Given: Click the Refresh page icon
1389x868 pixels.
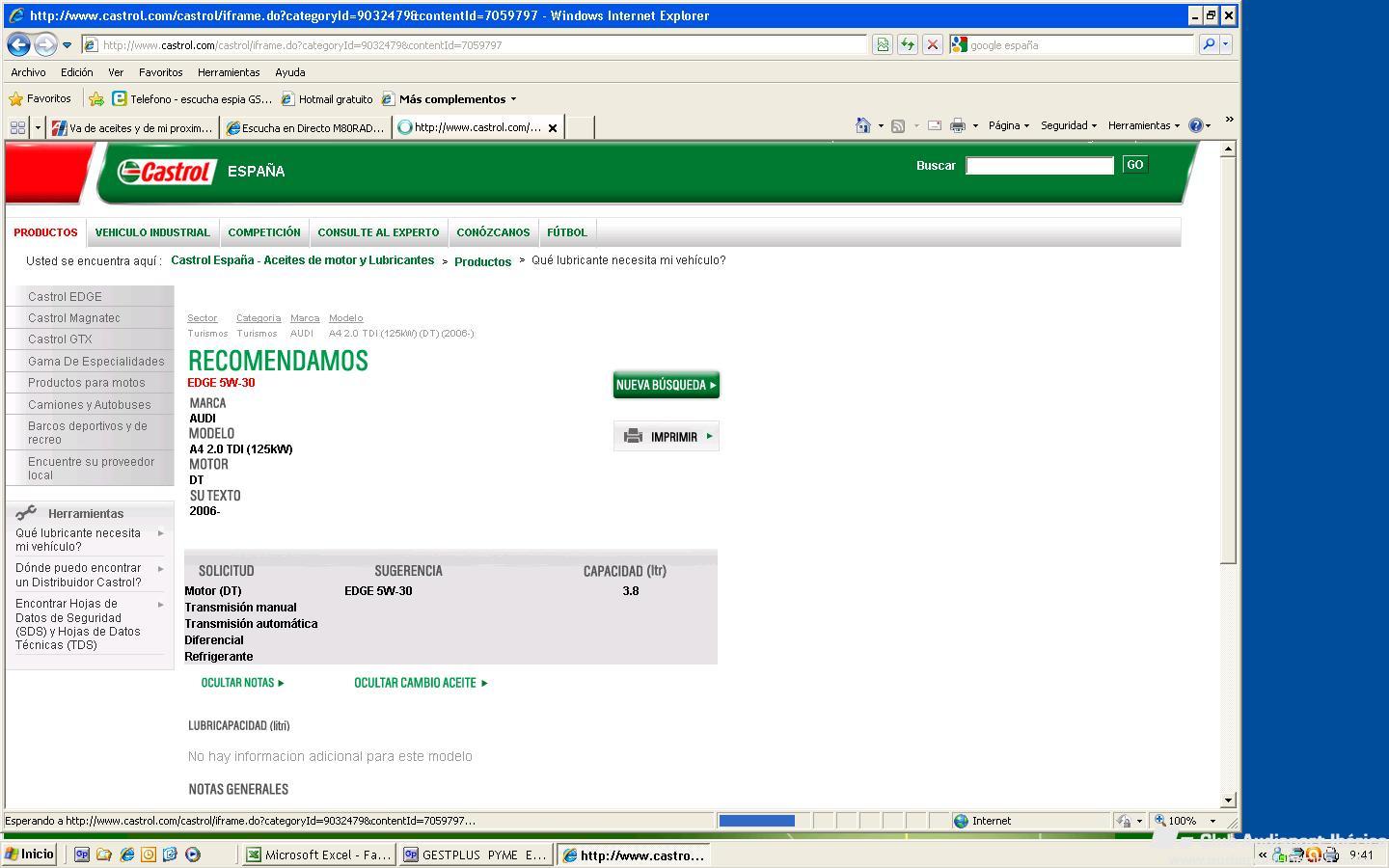Looking at the screenshot, I should coord(908,44).
